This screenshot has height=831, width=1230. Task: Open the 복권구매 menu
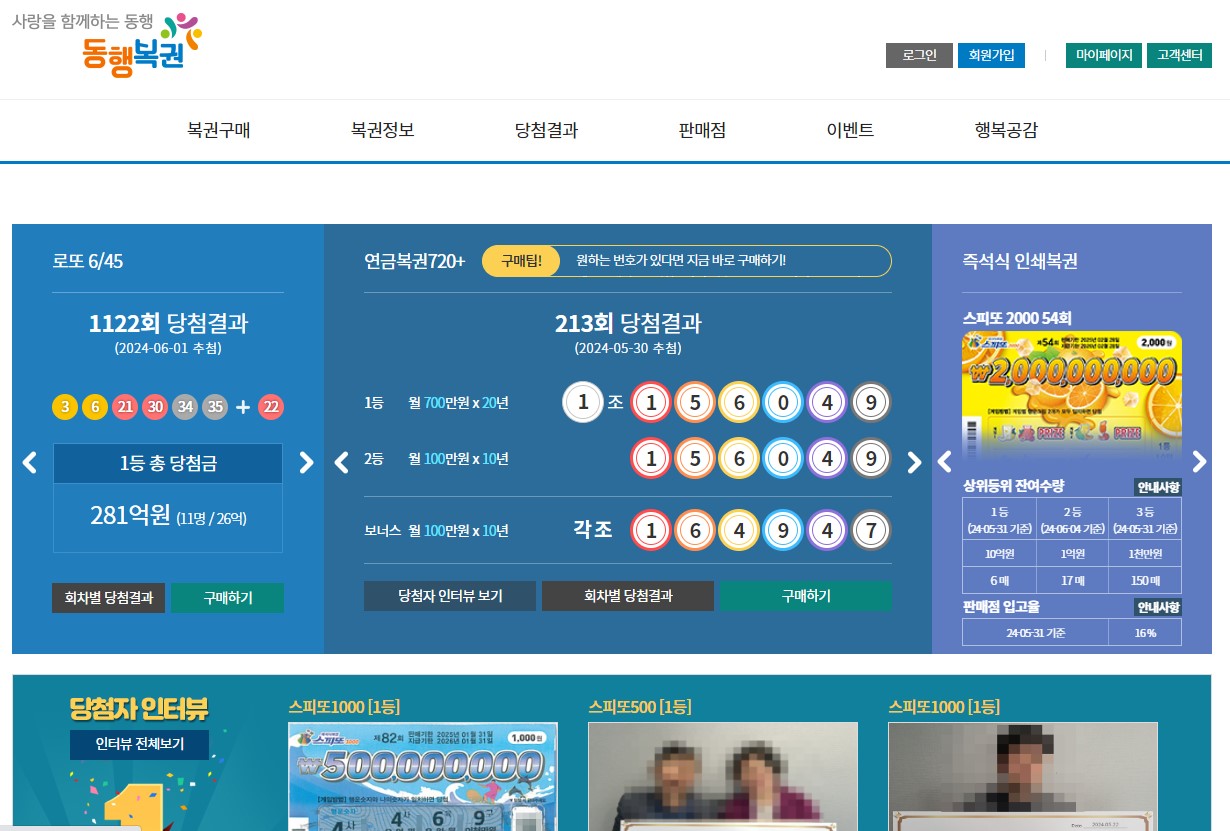(218, 130)
